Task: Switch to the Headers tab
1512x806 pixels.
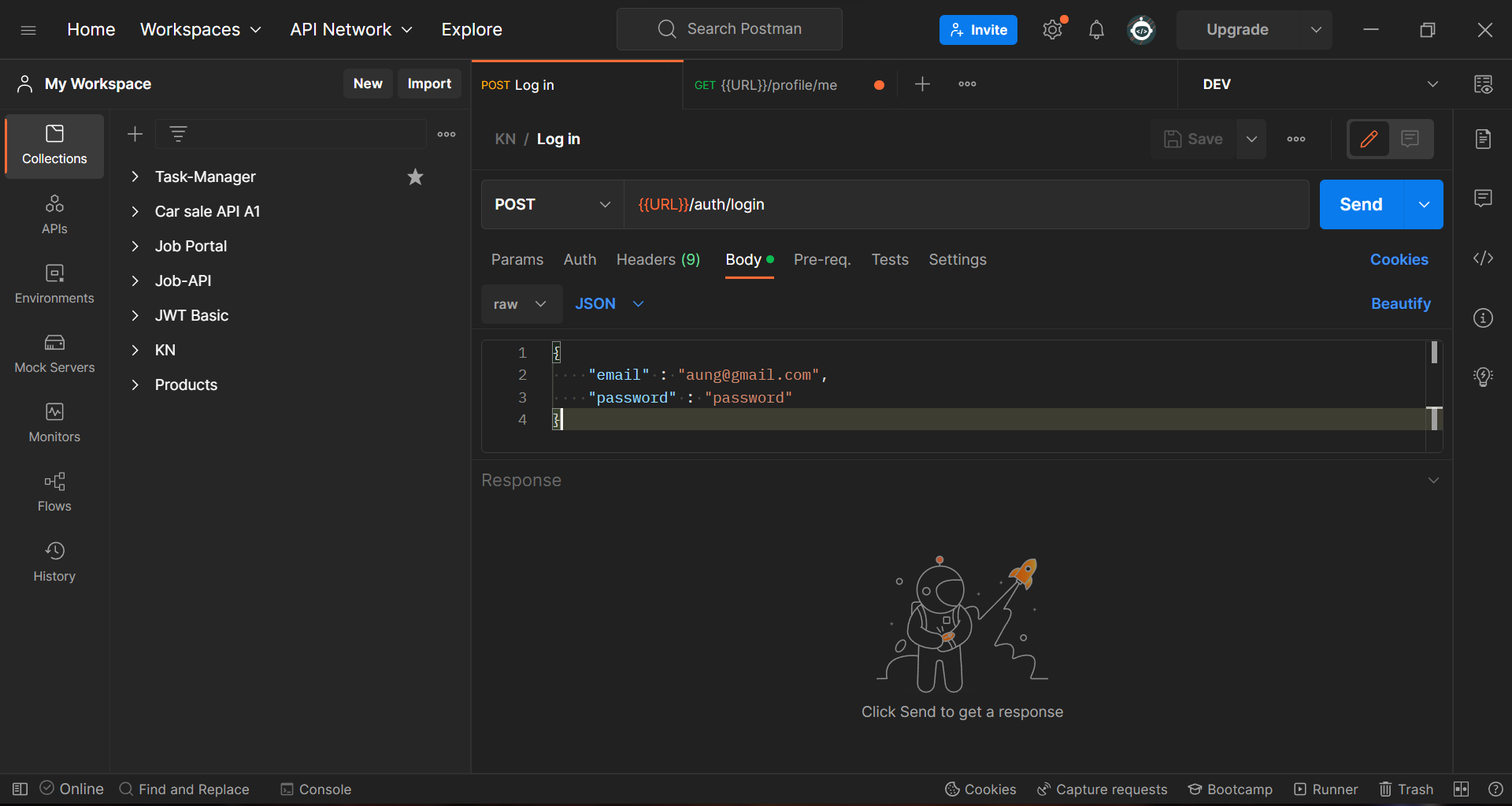Action: click(658, 260)
